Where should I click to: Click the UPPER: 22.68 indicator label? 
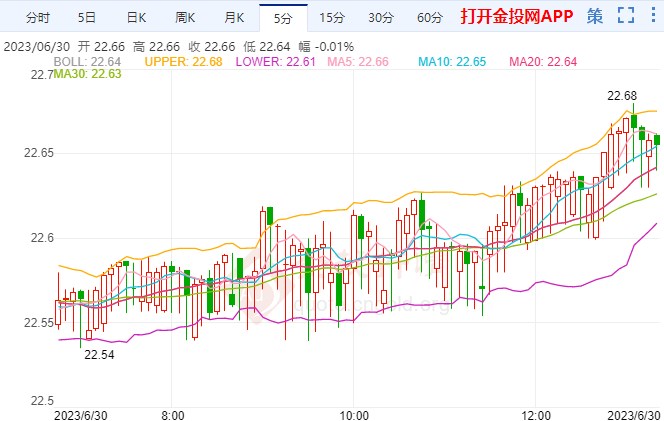(x=183, y=62)
